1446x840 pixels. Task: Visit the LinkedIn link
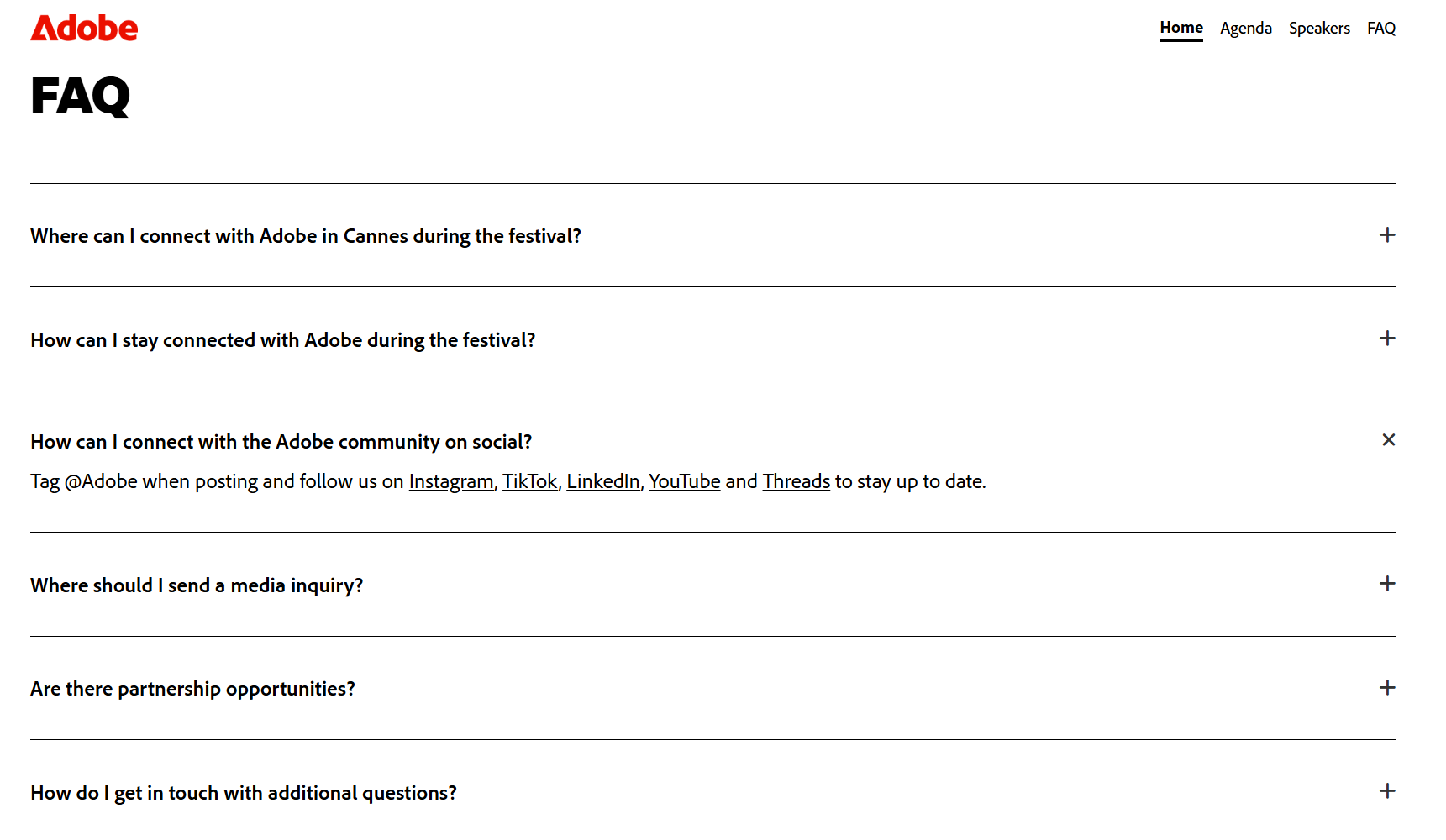[x=603, y=481]
